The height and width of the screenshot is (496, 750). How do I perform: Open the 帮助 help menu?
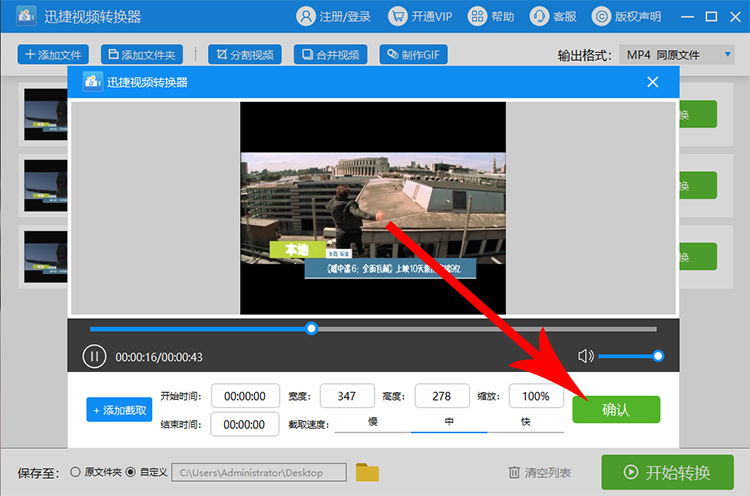[491, 17]
